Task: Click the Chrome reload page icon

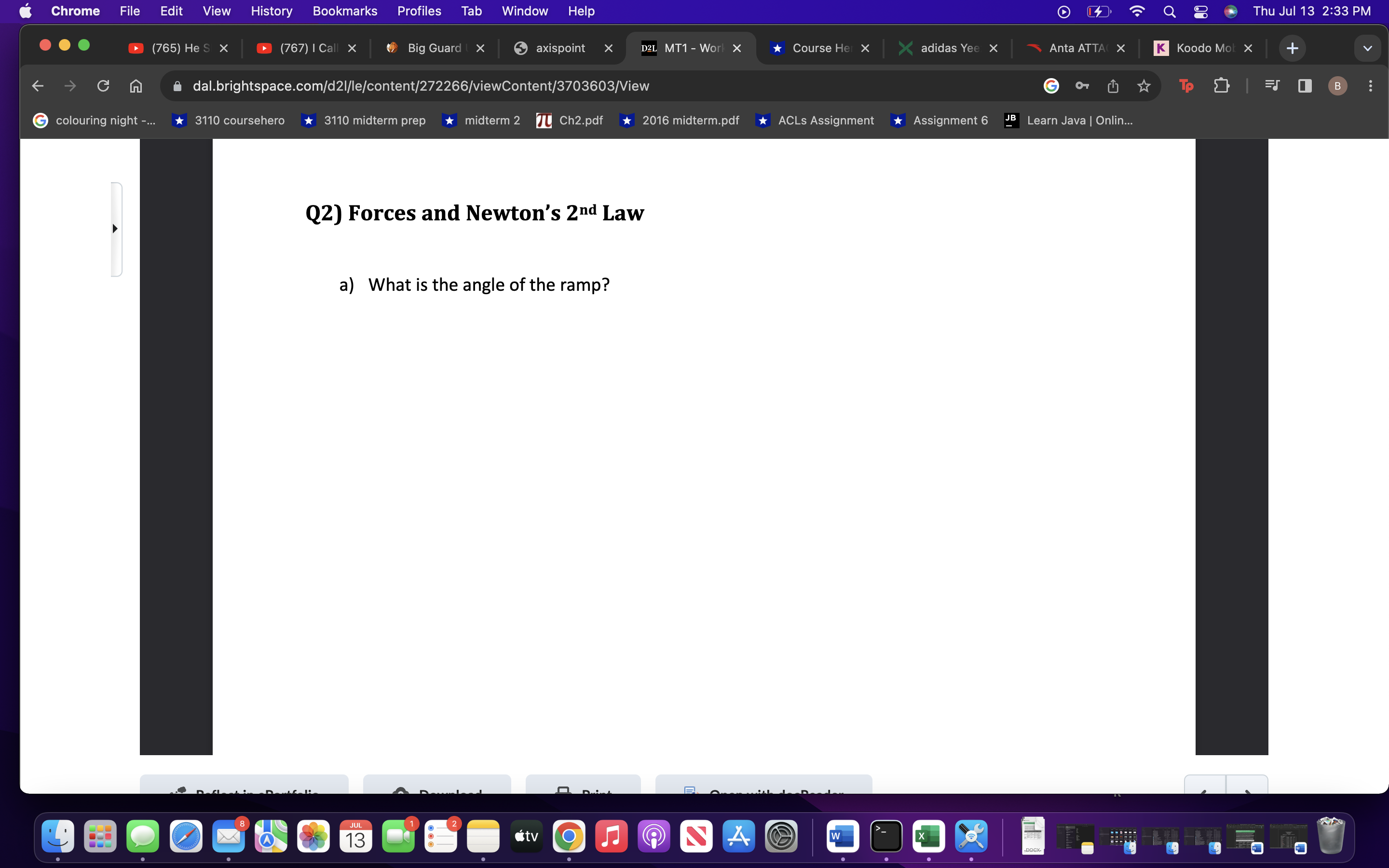Action: [x=103, y=86]
